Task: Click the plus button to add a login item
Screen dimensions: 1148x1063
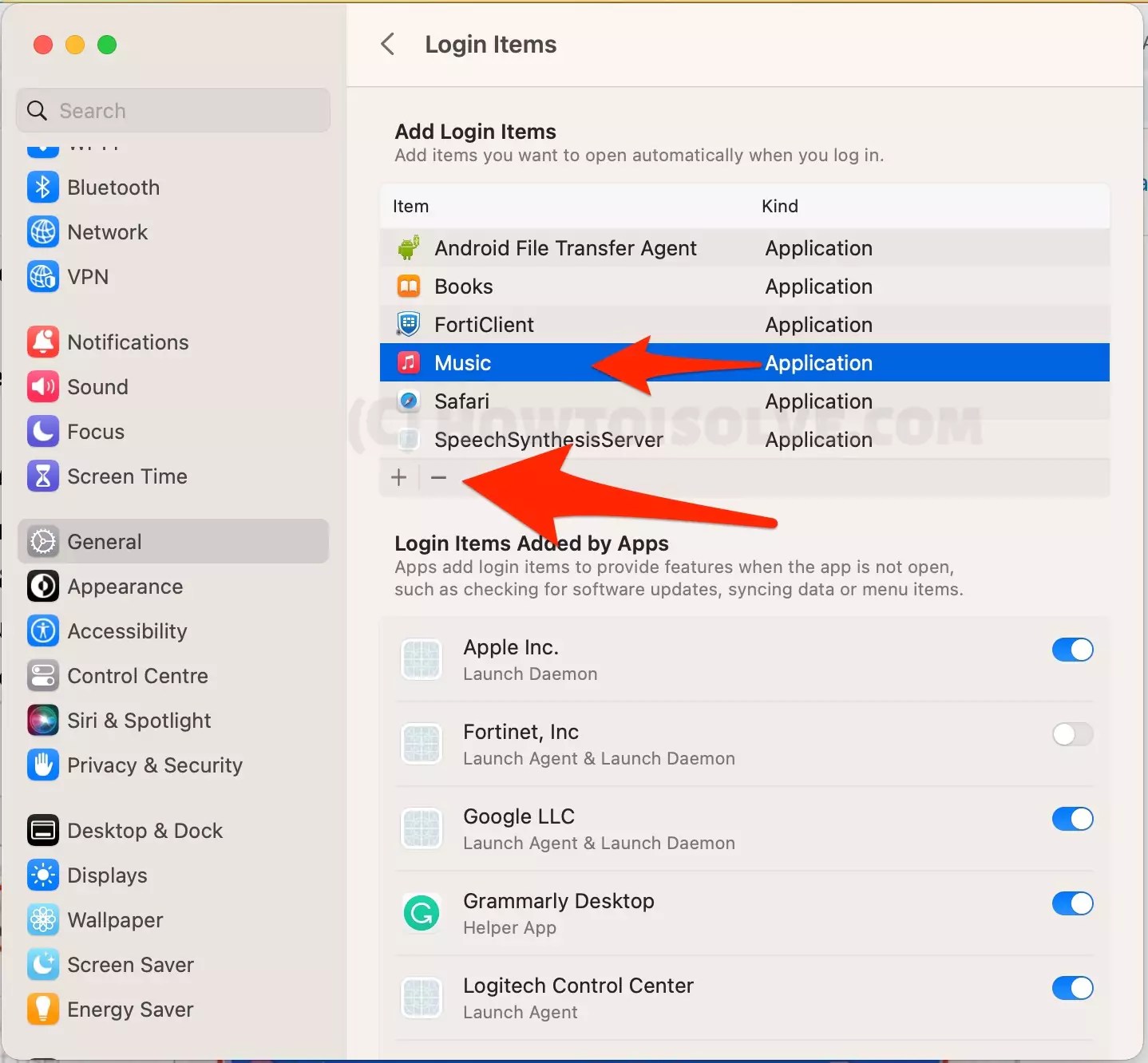Action: pyautogui.click(x=399, y=476)
